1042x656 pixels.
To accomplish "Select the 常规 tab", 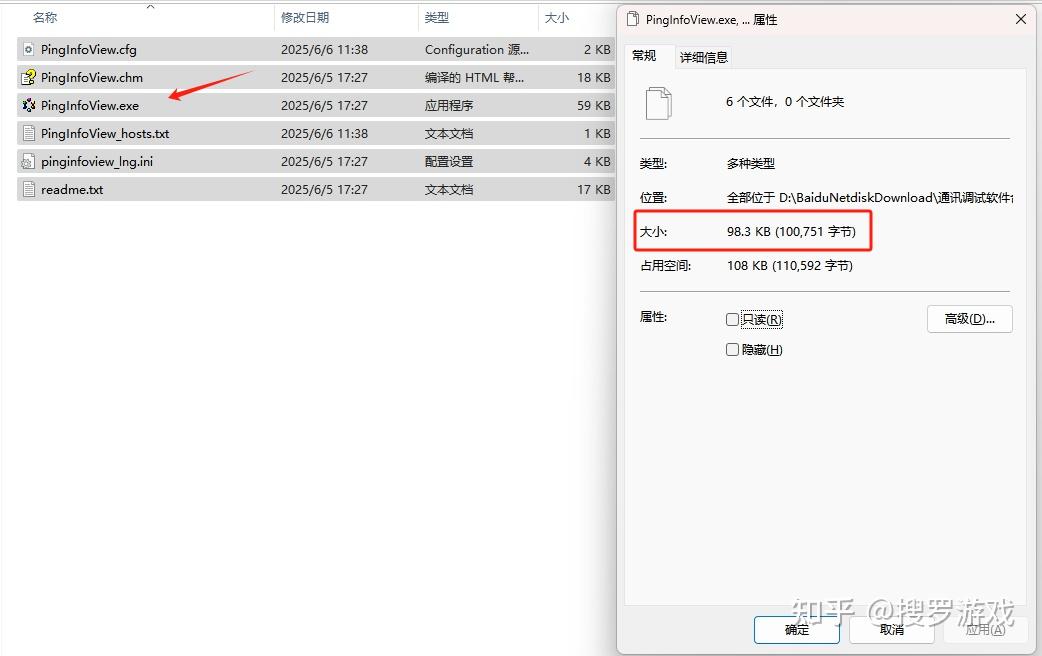I will [x=646, y=57].
